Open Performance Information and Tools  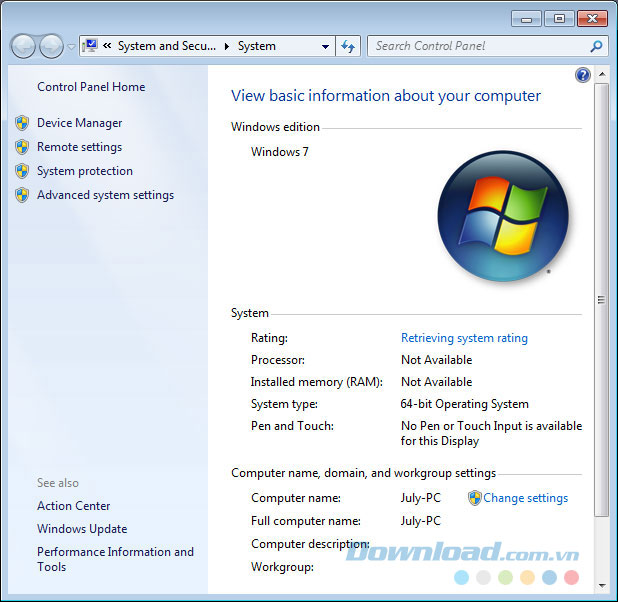pos(115,559)
